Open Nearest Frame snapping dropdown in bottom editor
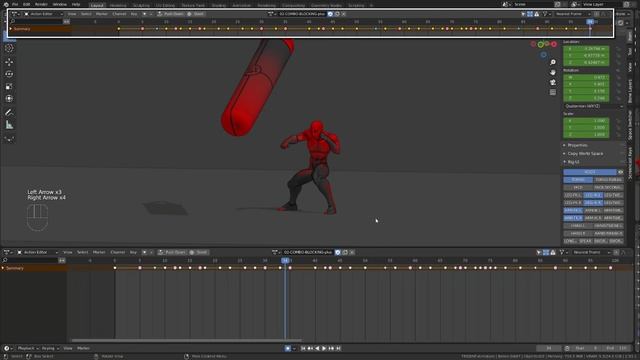This screenshot has width=640, height=360. [591, 252]
